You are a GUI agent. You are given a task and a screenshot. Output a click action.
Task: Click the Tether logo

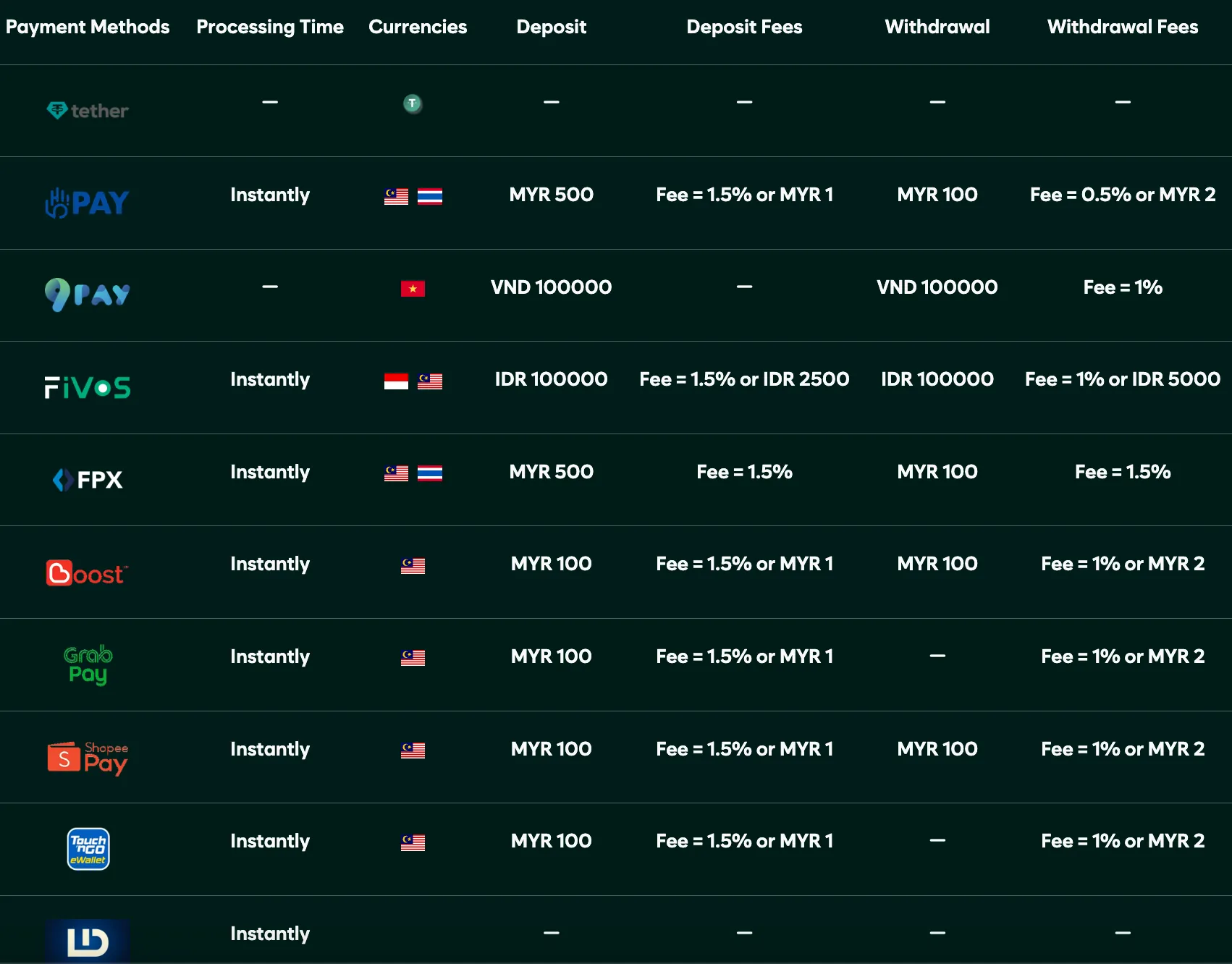click(88, 111)
